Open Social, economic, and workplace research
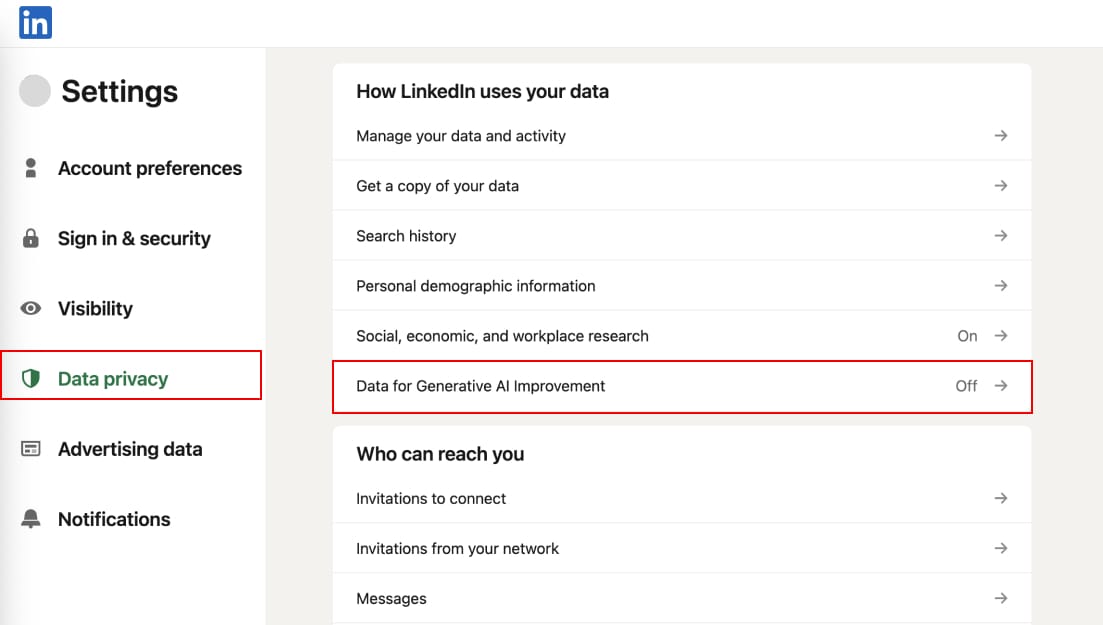1103x625 pixels. (x=682, y=336)
